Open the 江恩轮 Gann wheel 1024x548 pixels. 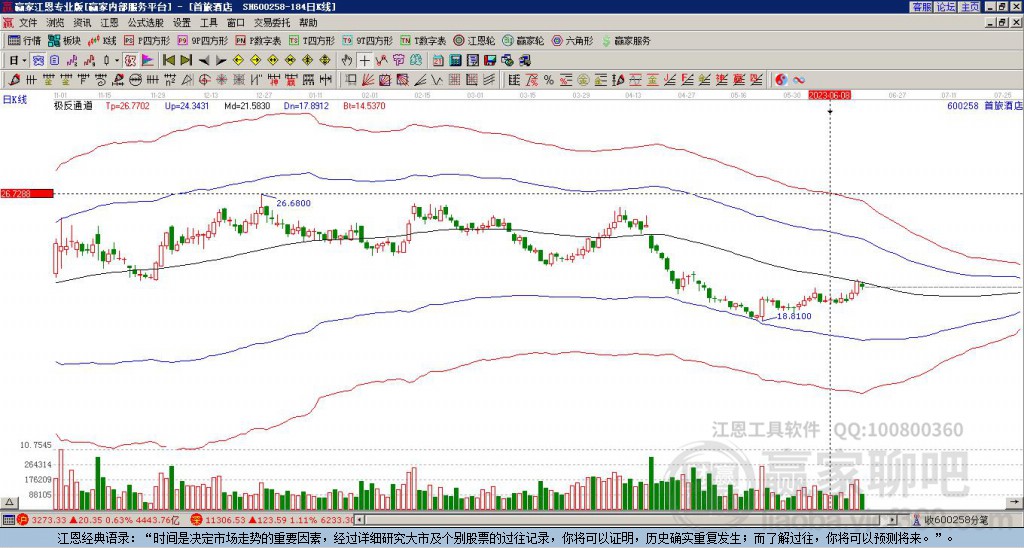coord(474,40)
